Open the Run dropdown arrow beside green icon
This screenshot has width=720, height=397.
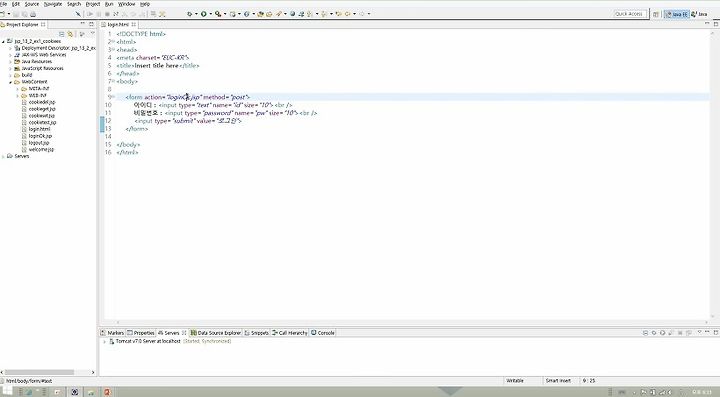tap(210, 14)
